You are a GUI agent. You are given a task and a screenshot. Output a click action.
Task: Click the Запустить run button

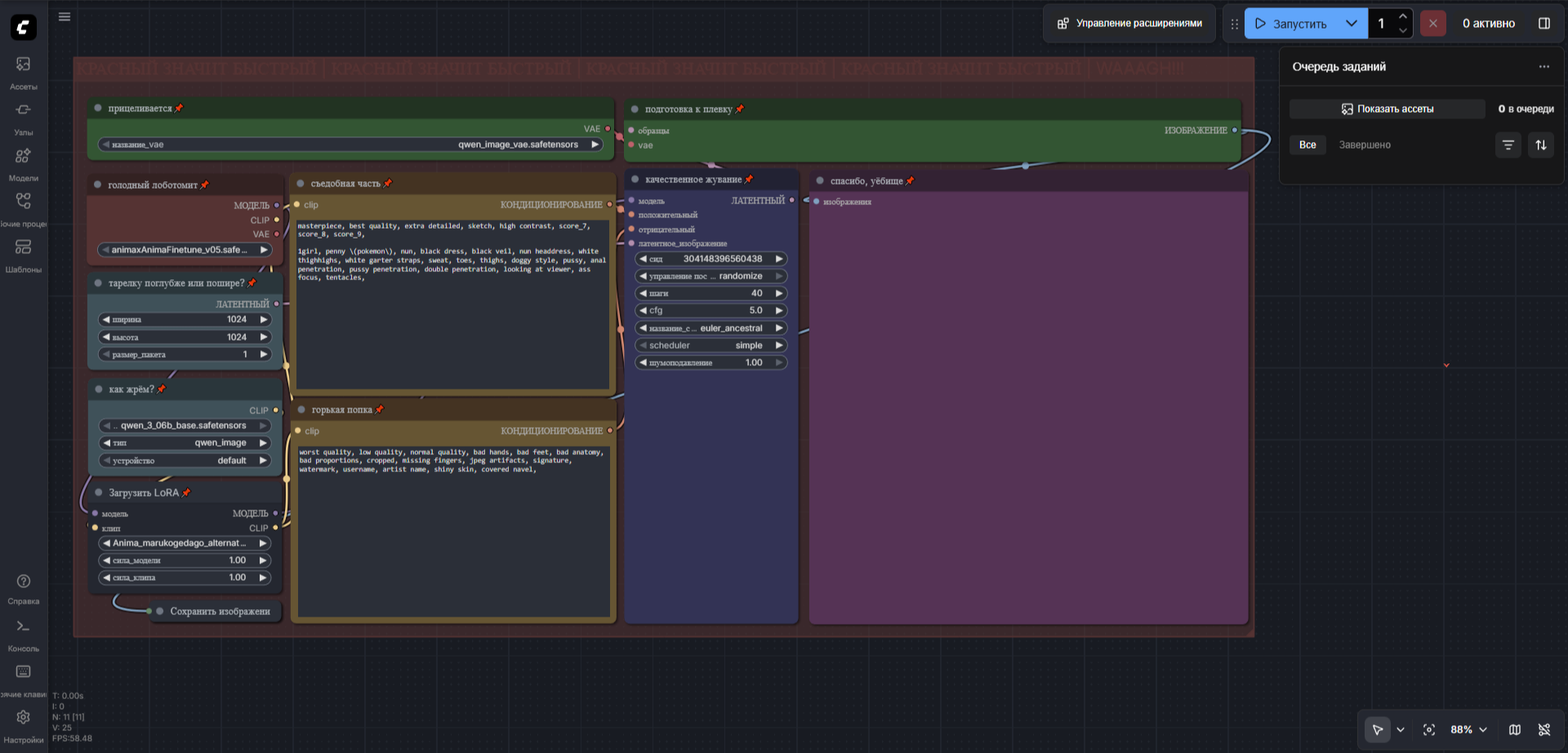tap(1292, 24)
